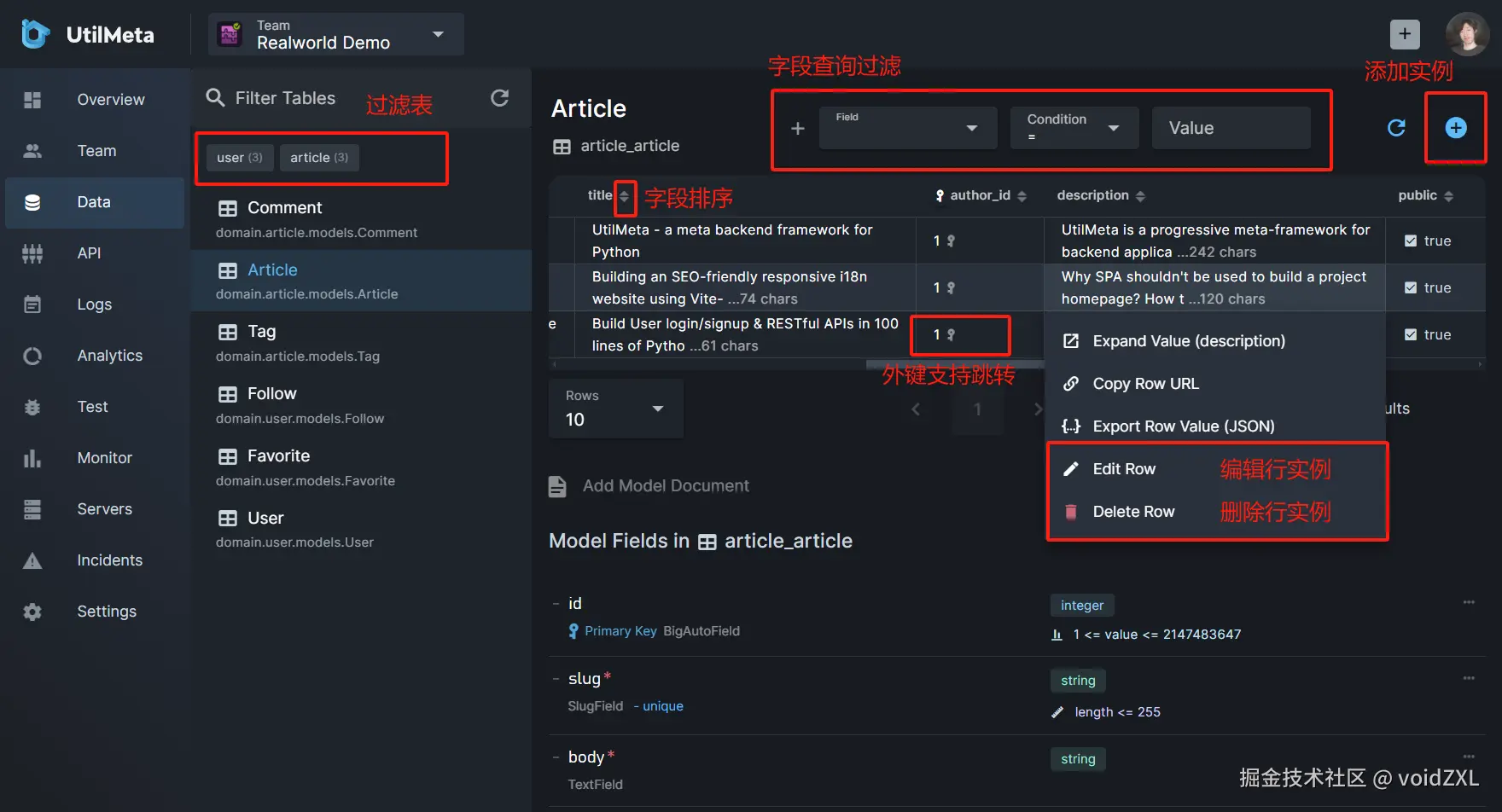Toggle public checkbox for SEO-friendly article row

point(1411,288)
